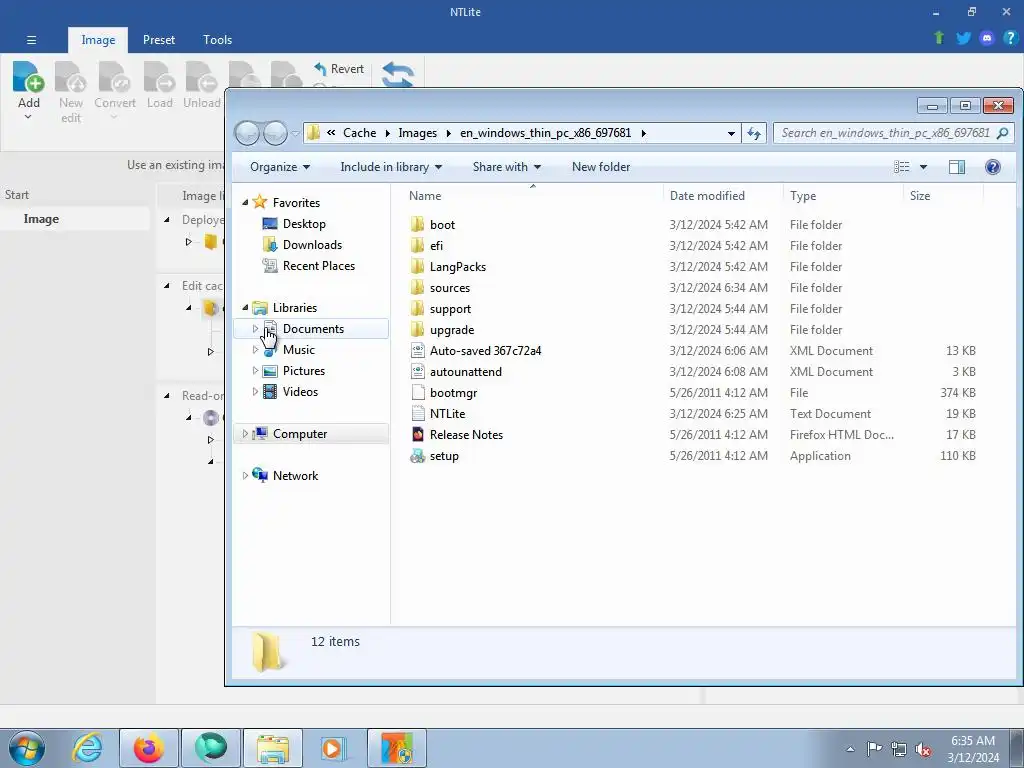Toggle the preview pane icon

[x=957, y=167]
